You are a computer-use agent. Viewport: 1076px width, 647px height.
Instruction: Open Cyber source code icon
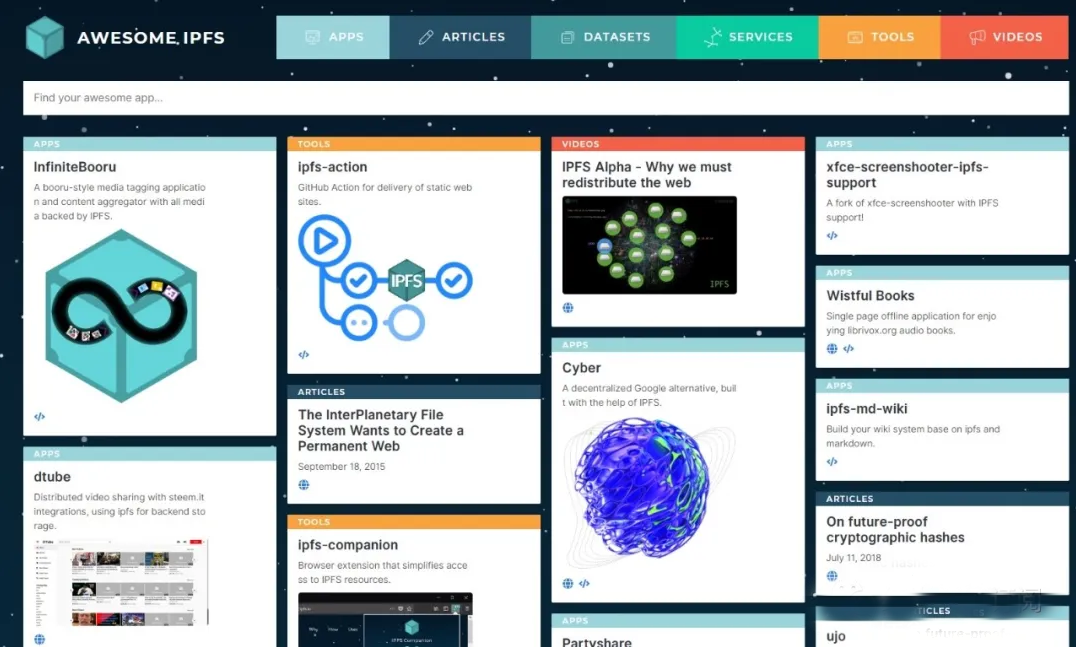tap(584, 583)
